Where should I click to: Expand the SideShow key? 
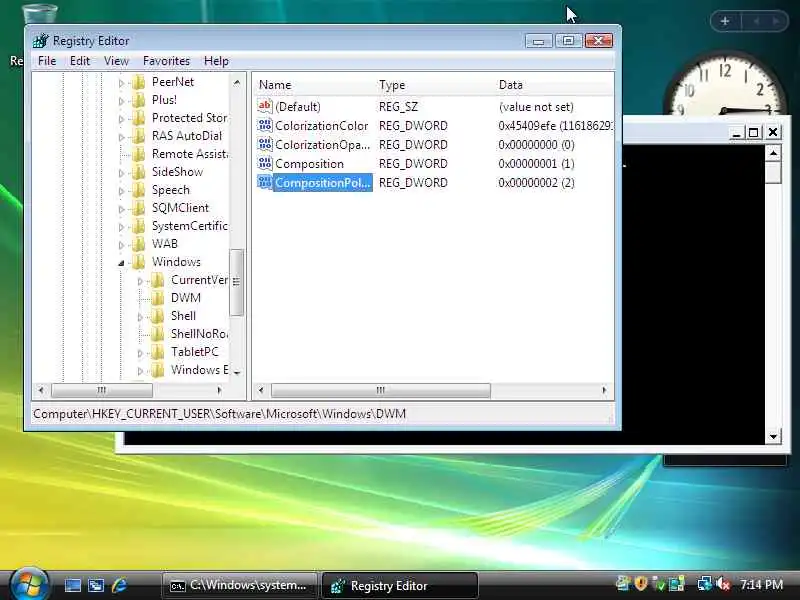pos(121,173)
